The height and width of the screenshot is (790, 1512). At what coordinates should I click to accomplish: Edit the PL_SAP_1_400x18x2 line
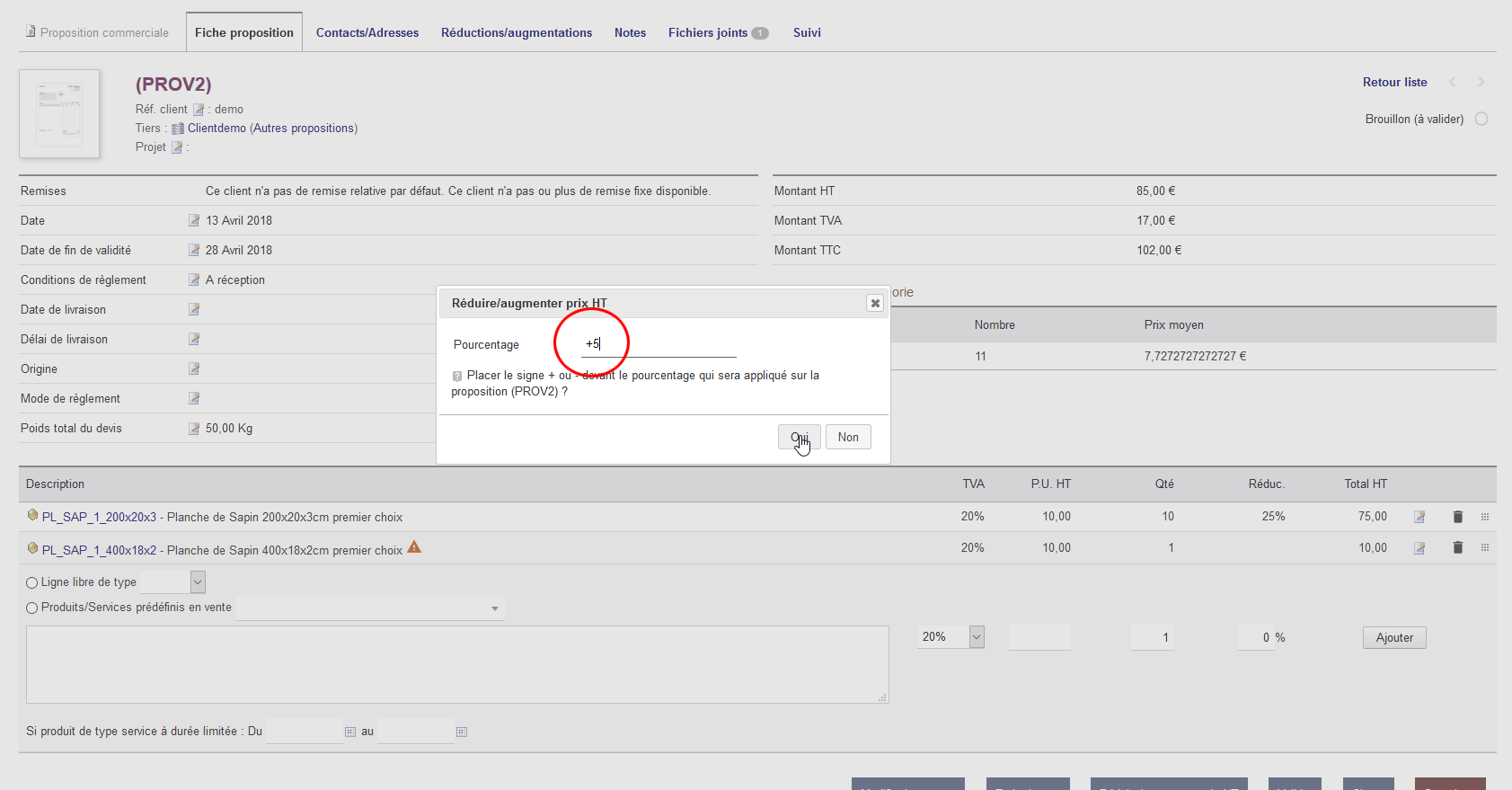click(1419, 548)
